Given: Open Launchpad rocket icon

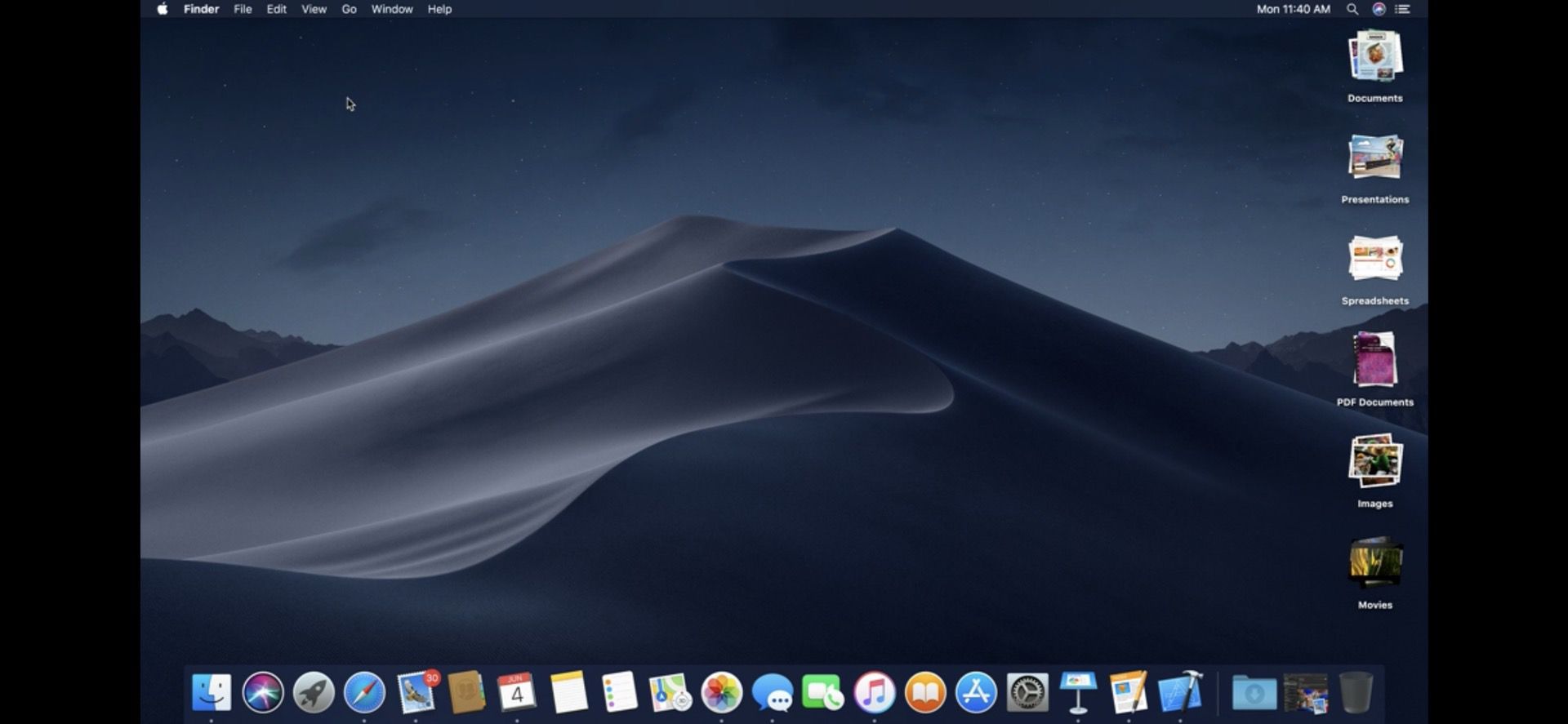Looking at the screenshot, I should point(314,692).
